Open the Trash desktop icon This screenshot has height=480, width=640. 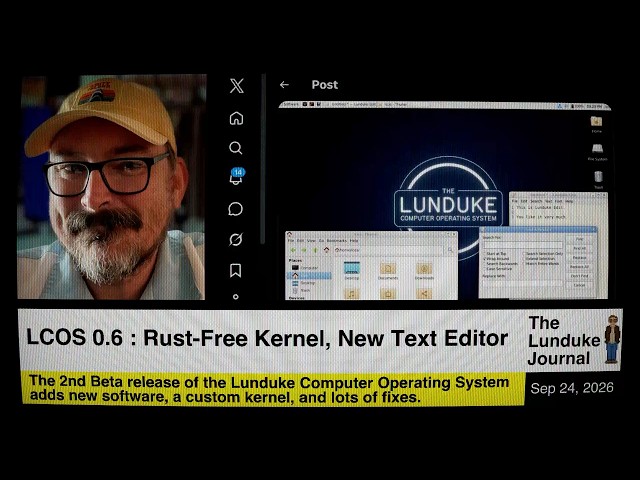pos(598,179)
